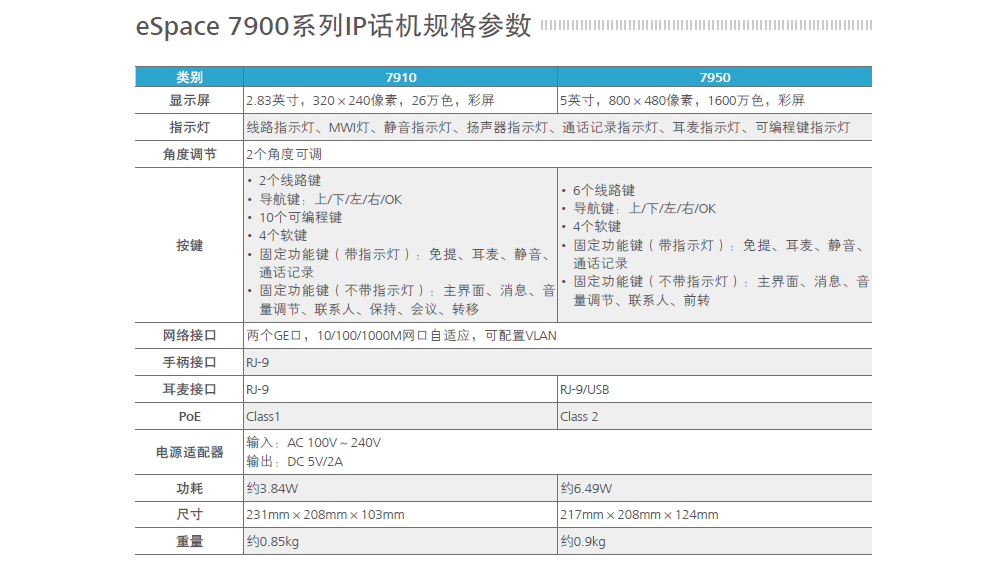Click the 按键 row label
The image size is (1000, 564).
pos(189,245)
